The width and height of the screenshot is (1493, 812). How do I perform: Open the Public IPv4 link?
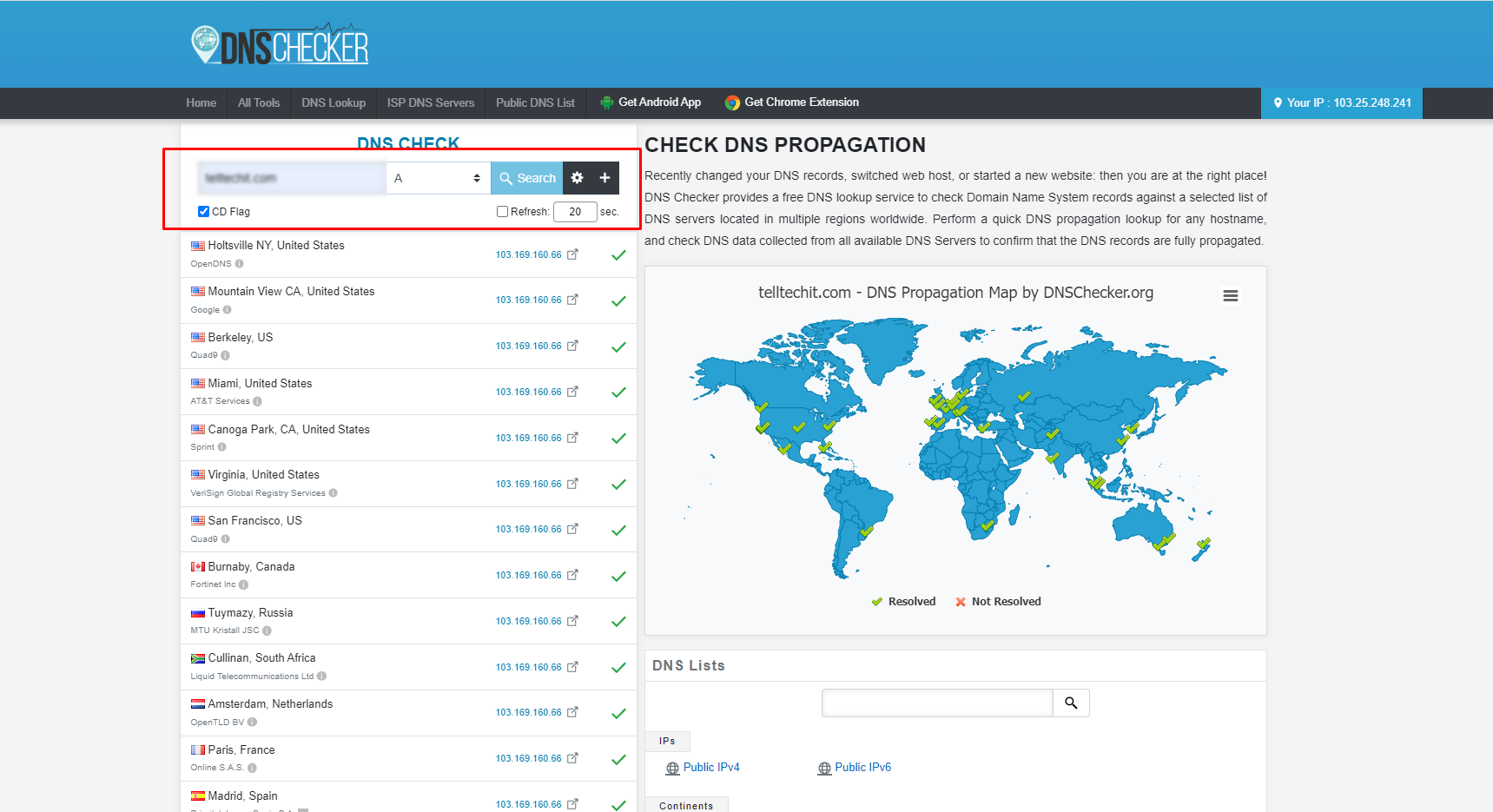click(710, 767)
